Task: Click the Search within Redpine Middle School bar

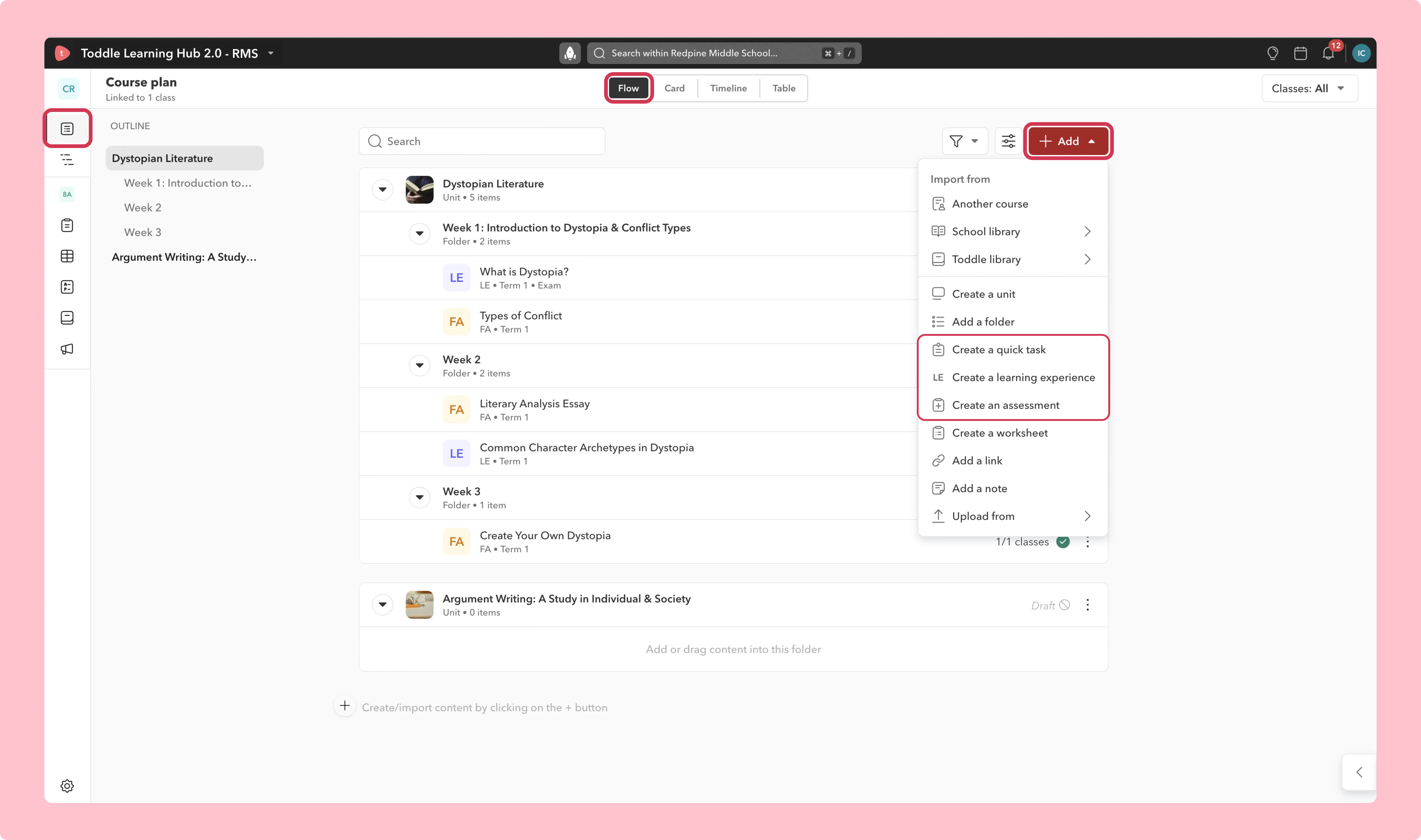Action: point(724,53)
